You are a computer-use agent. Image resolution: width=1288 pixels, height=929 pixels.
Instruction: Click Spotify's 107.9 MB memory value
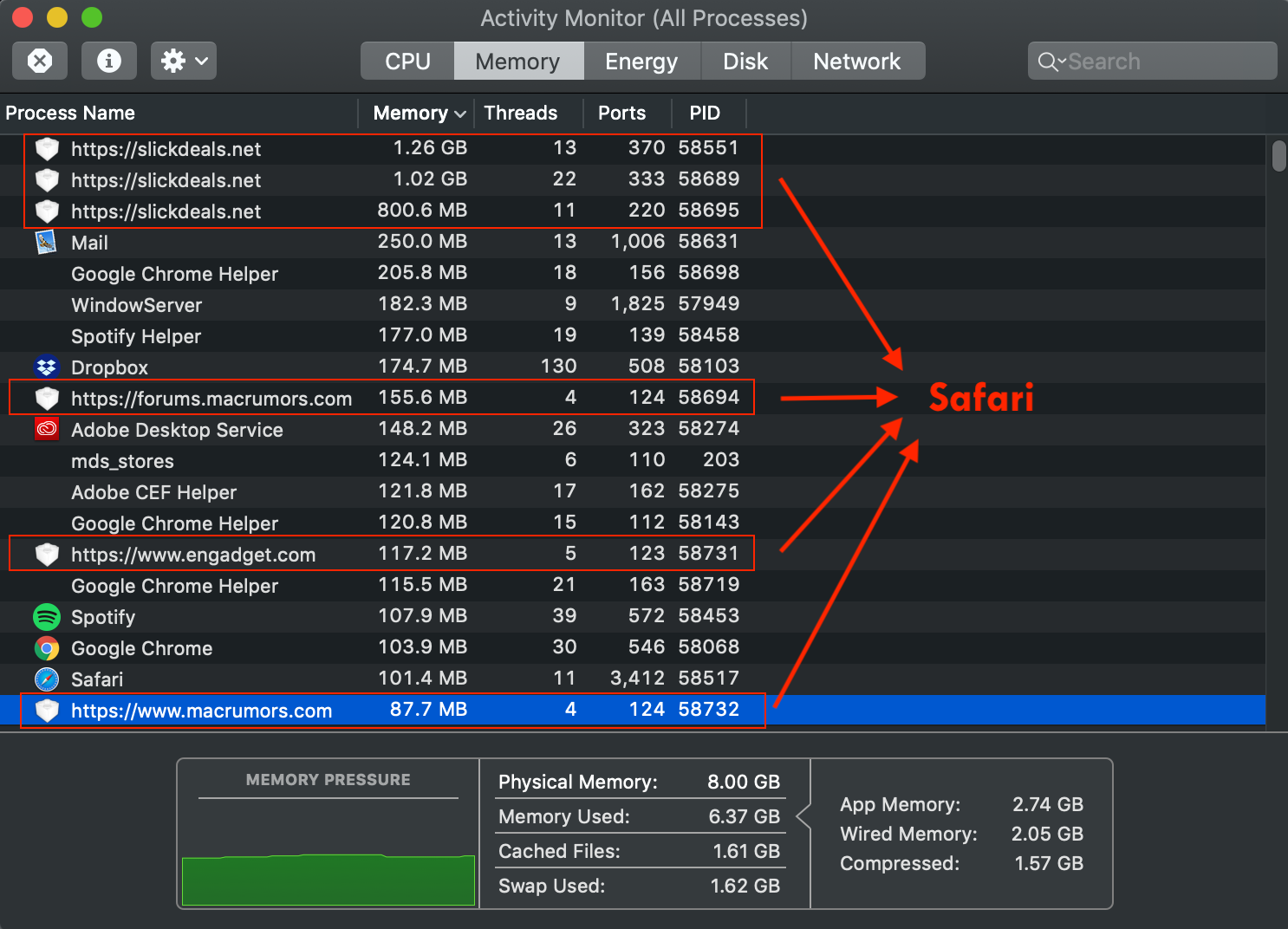423,616
